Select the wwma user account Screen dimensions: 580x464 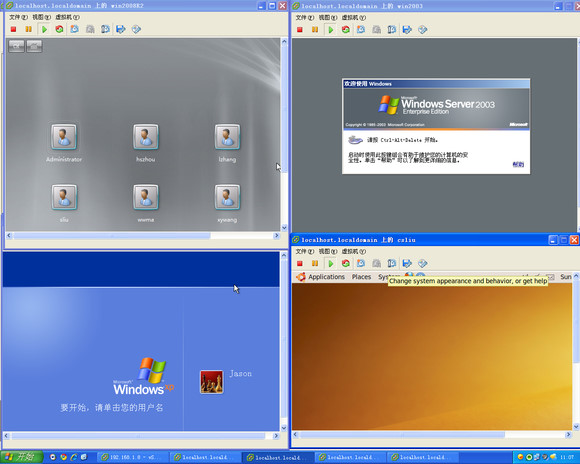click(x=146, y=203)
